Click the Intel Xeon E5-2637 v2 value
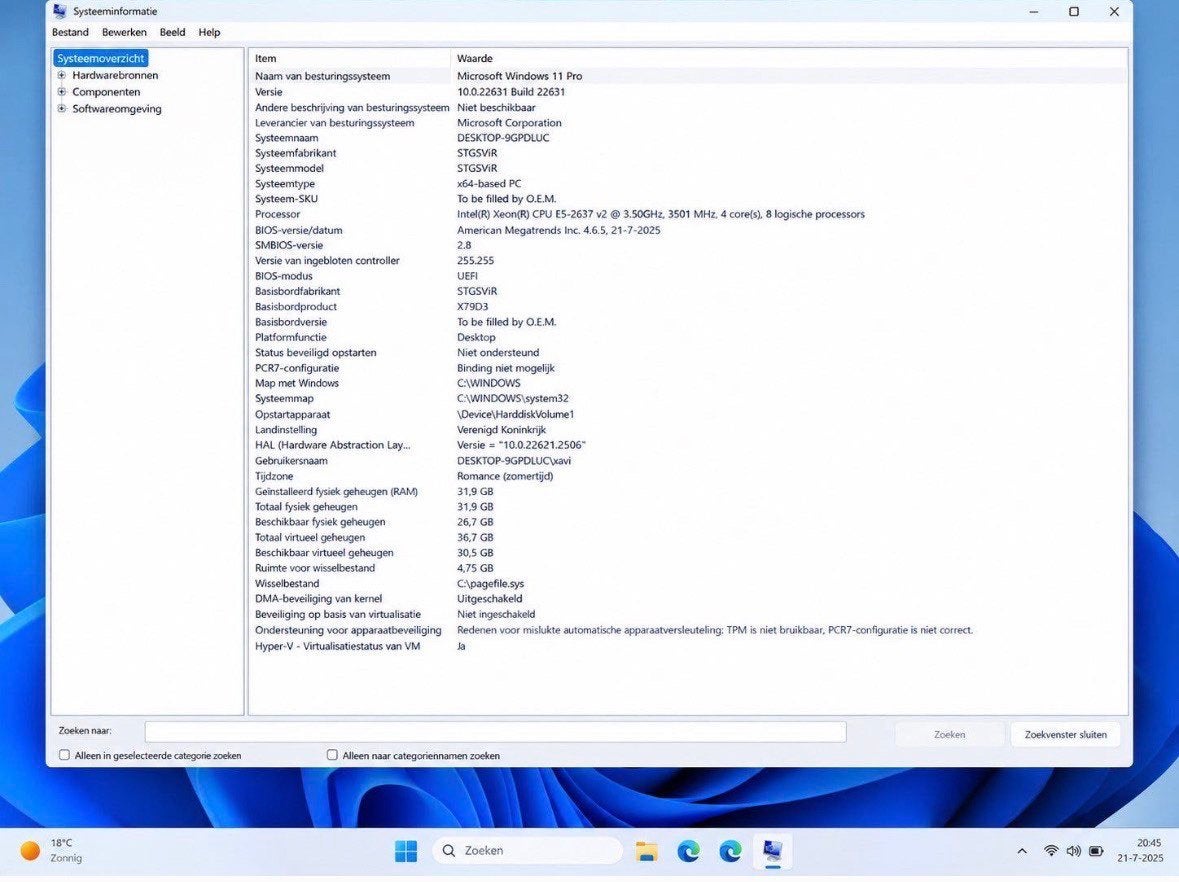Image resolution: width=1179 pixels, height=882 pixels. point(660,214)
